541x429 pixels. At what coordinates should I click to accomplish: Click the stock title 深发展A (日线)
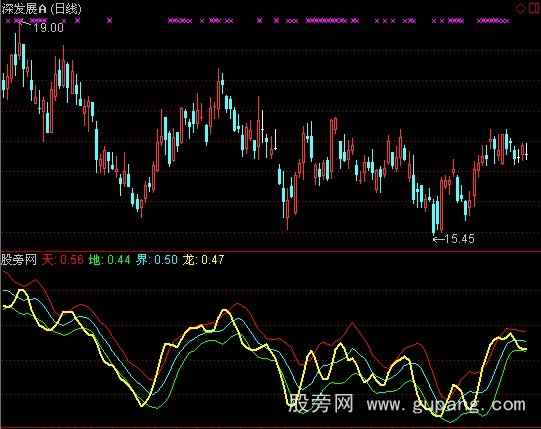41,9
